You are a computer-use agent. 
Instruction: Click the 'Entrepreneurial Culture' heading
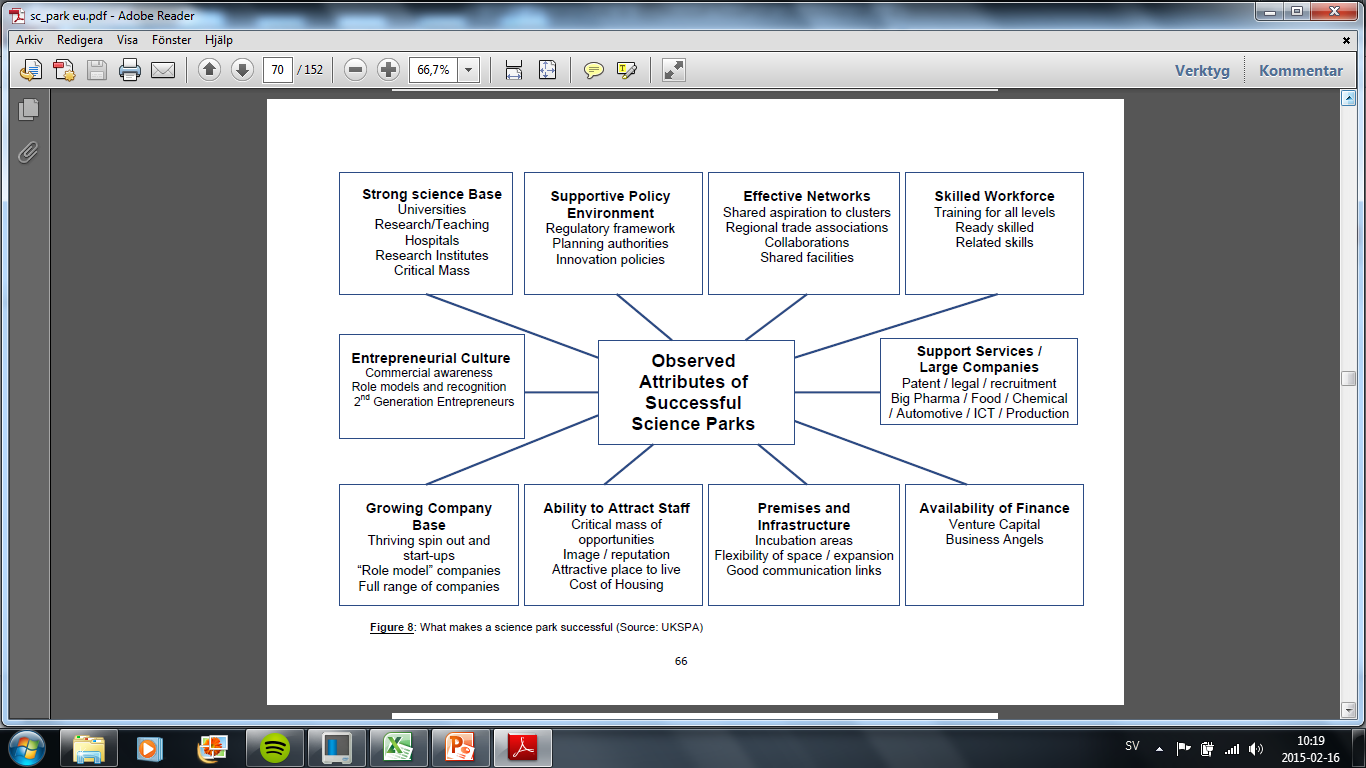point(431,358)
